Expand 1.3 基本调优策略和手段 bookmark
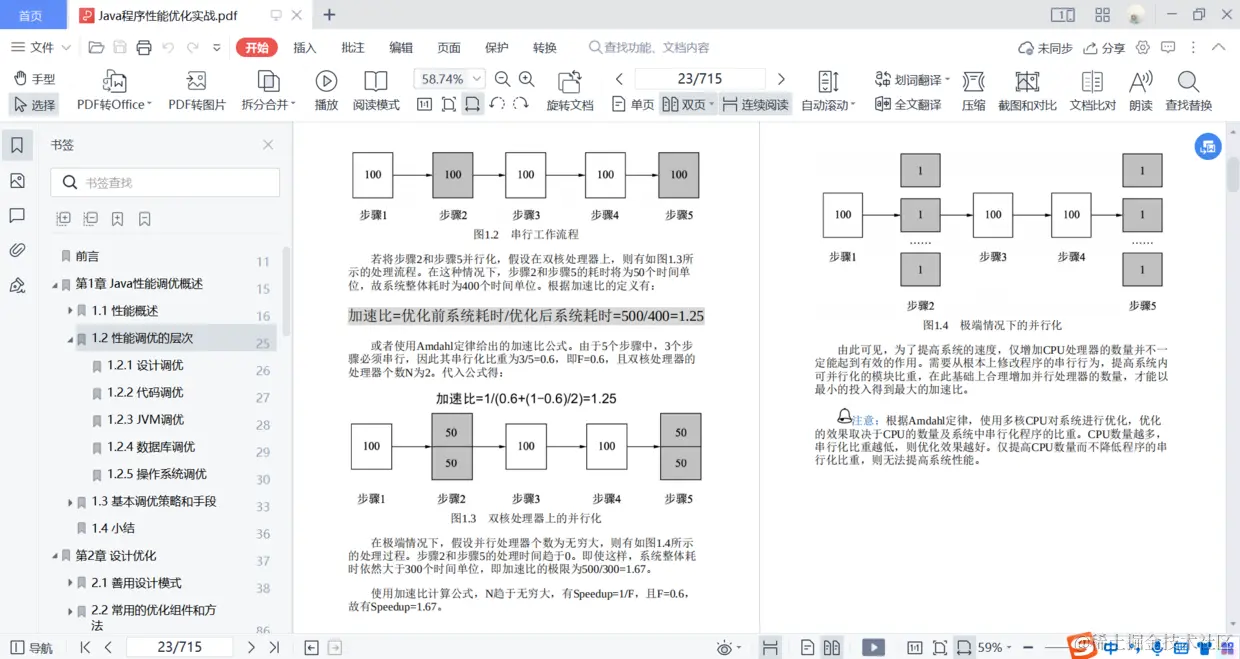 (70, 502)
